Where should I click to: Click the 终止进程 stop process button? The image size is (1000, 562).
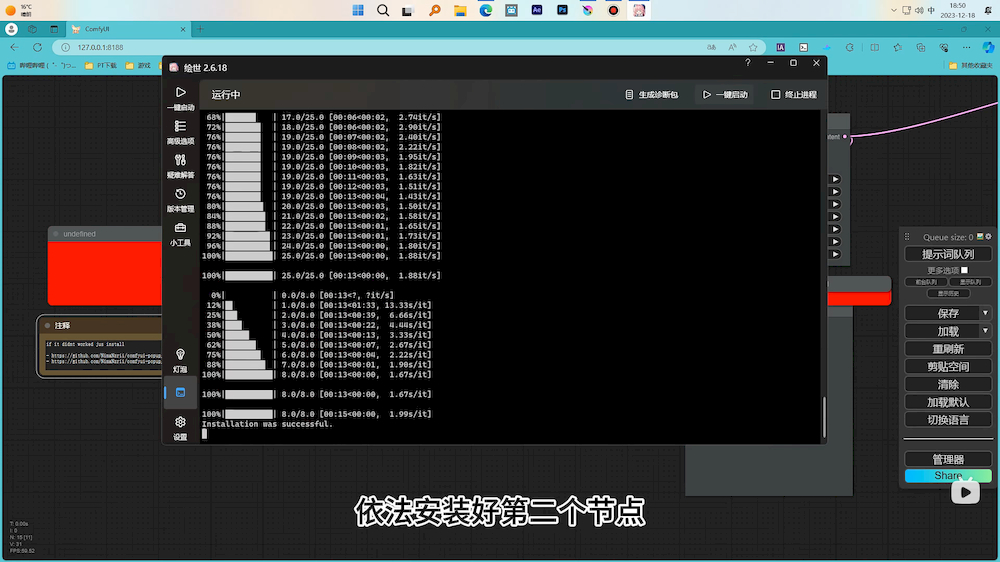(x=794, y=95)
